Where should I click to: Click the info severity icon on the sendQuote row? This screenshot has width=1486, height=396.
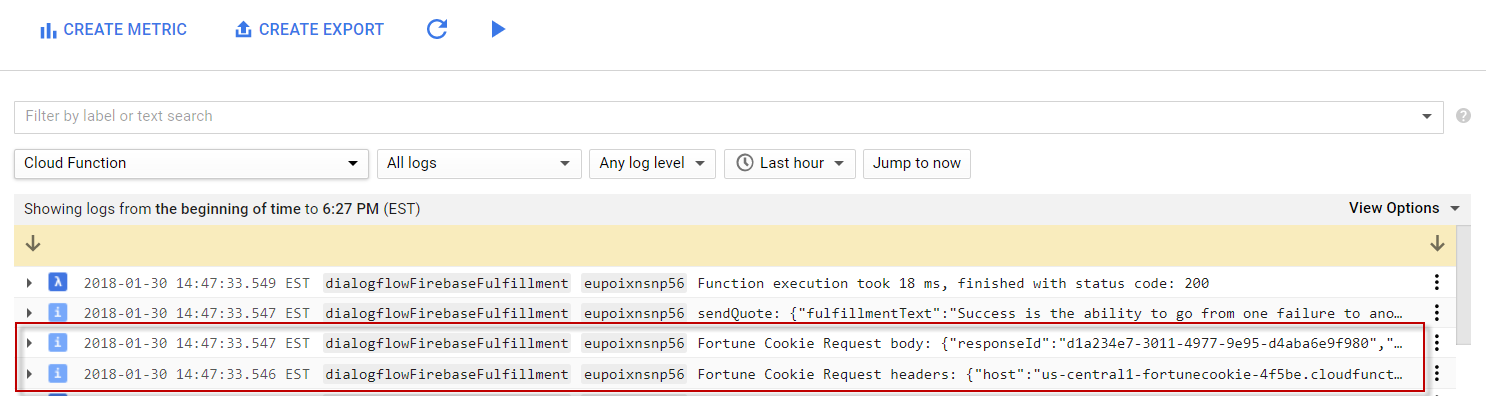(58, 313)
